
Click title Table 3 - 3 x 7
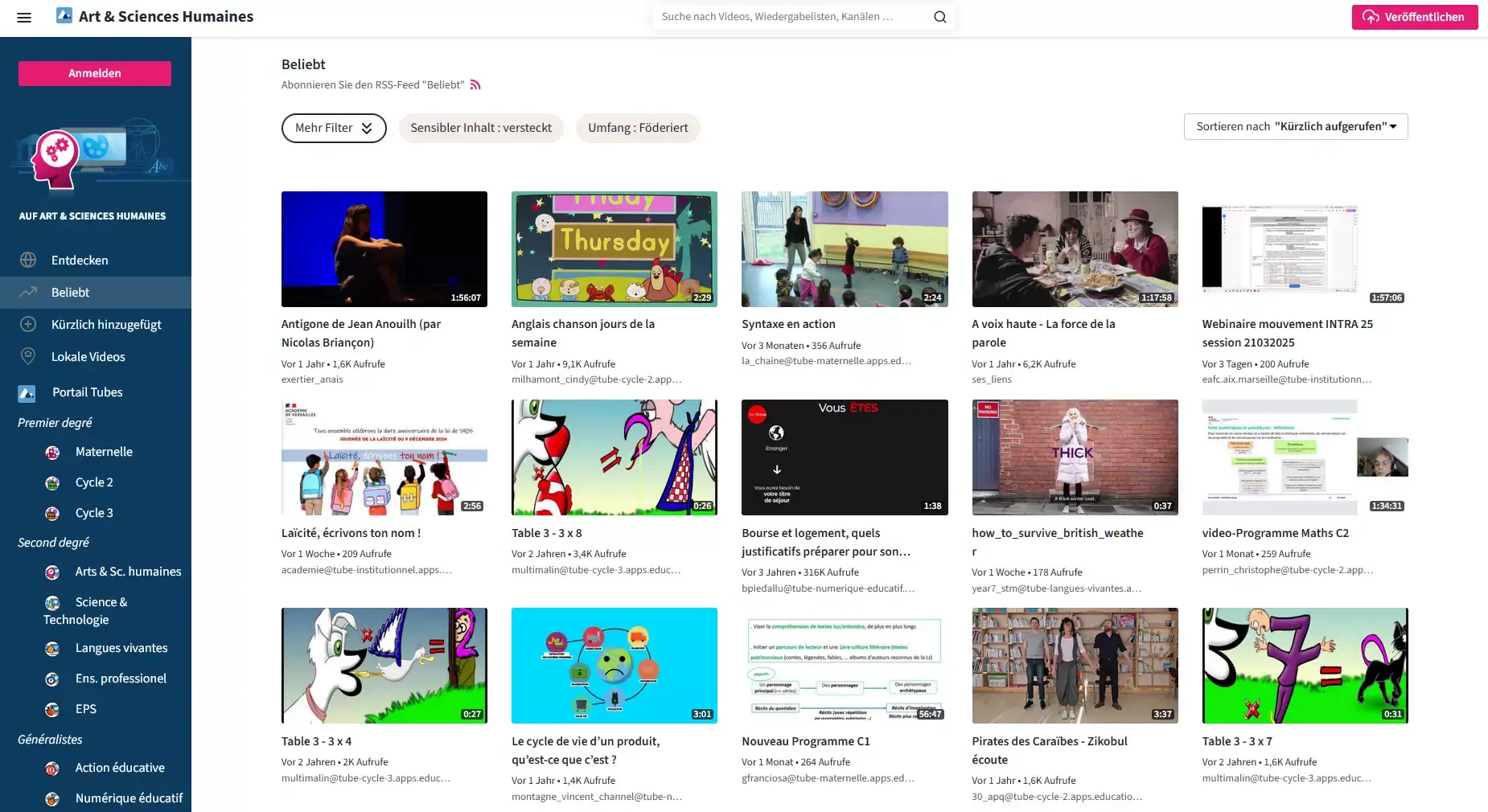click(x=1237, y=741)
